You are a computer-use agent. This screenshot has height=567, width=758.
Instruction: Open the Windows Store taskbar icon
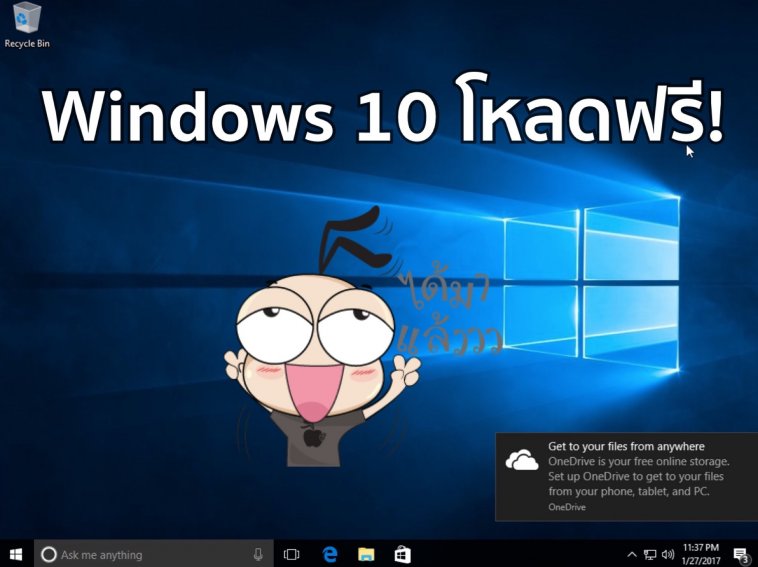402,554
